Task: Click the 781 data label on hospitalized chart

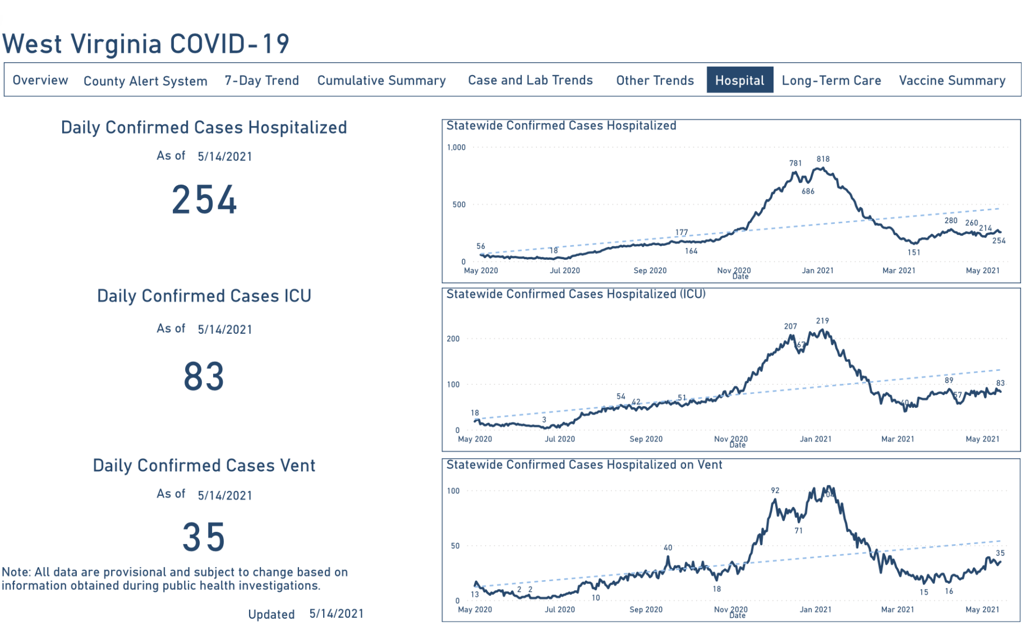Action: pyautogui.click(x=796, y=164)
